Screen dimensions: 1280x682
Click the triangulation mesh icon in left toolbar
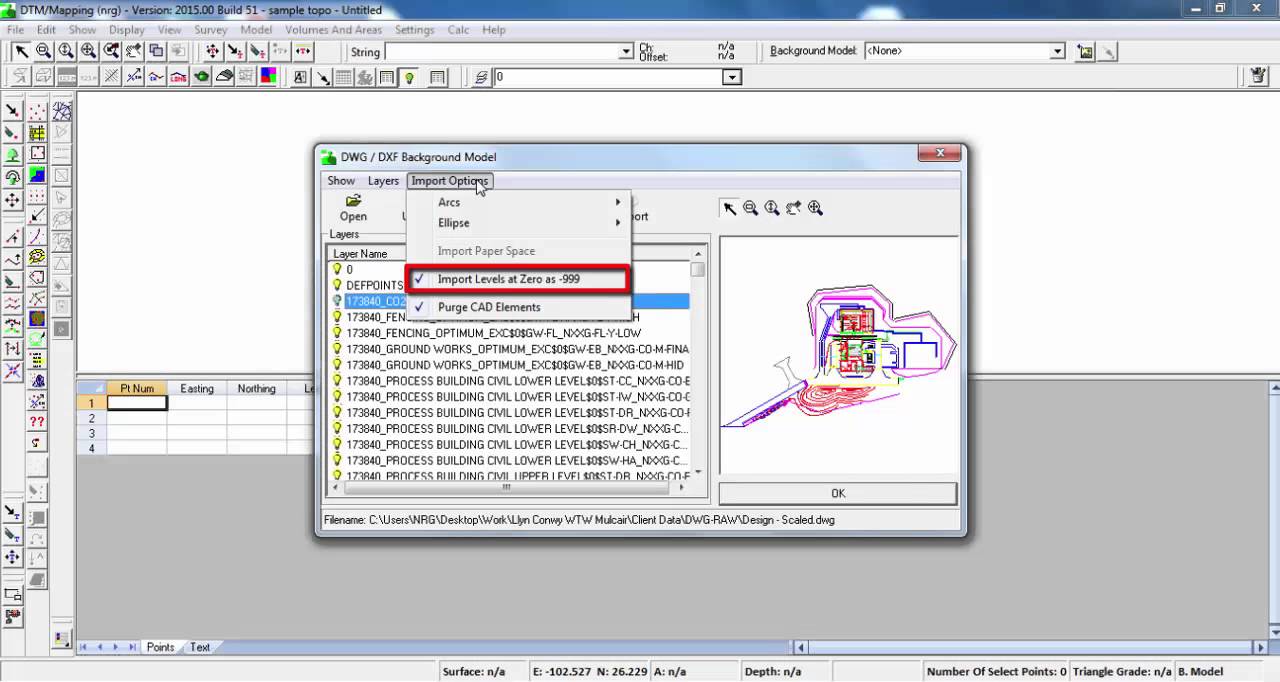click(x=61, y=110)
